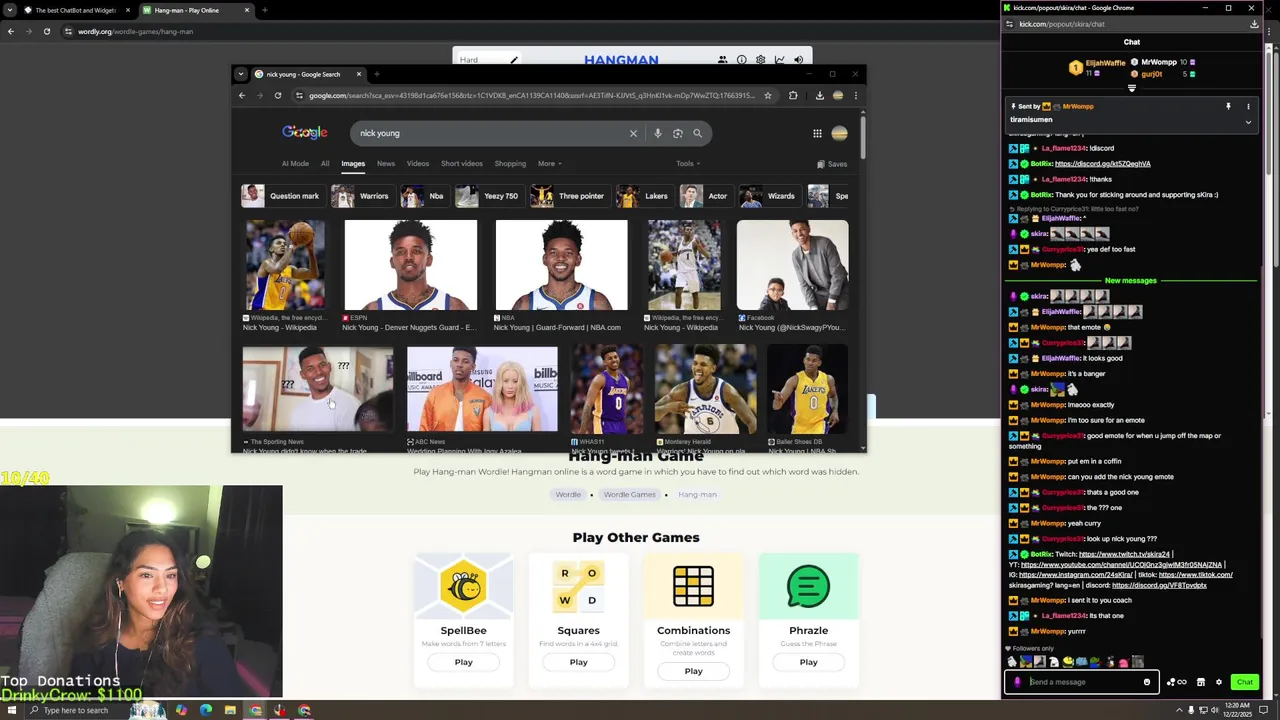Play the Phrazle game
This screenshot has height=720, width=1280.
tap(808, 662)
